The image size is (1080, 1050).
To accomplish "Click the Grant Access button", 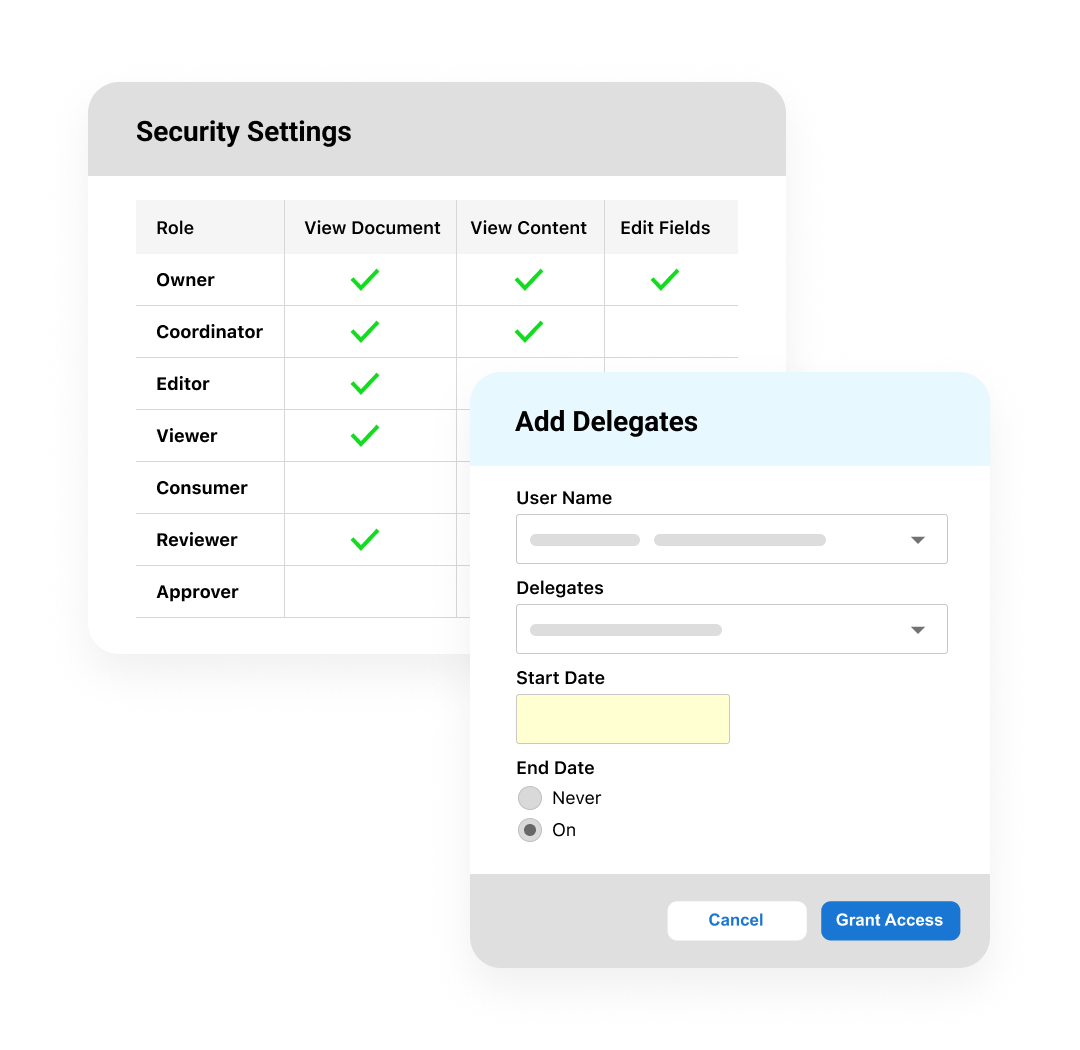I will [890, 920].
